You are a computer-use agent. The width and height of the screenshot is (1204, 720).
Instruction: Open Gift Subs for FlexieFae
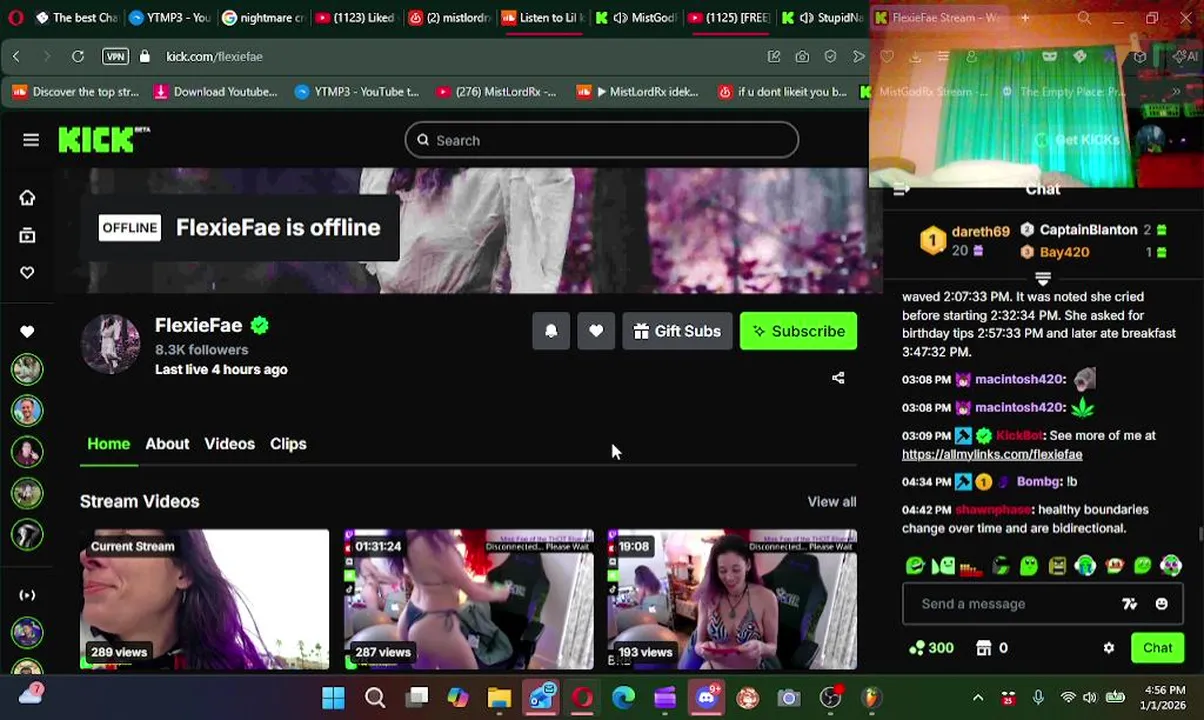[x=677, y=331]
